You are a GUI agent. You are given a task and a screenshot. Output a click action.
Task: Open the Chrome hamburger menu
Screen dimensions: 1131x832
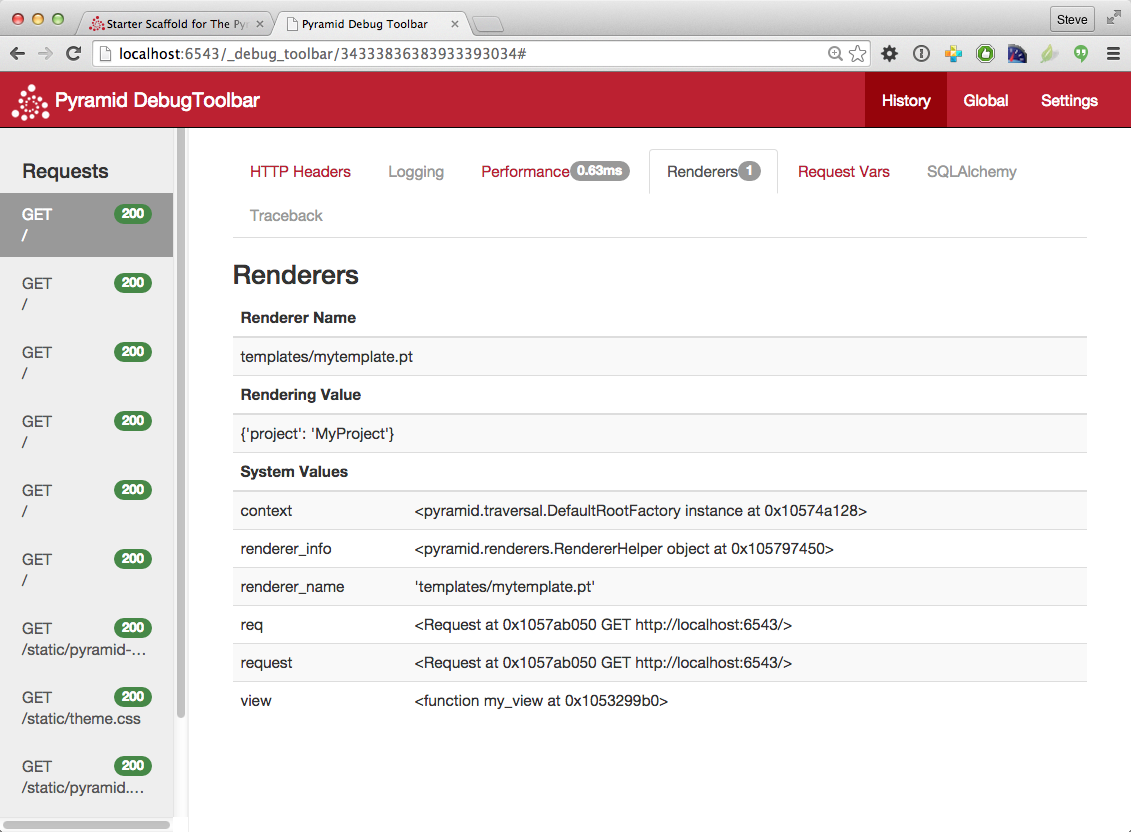1113,54
